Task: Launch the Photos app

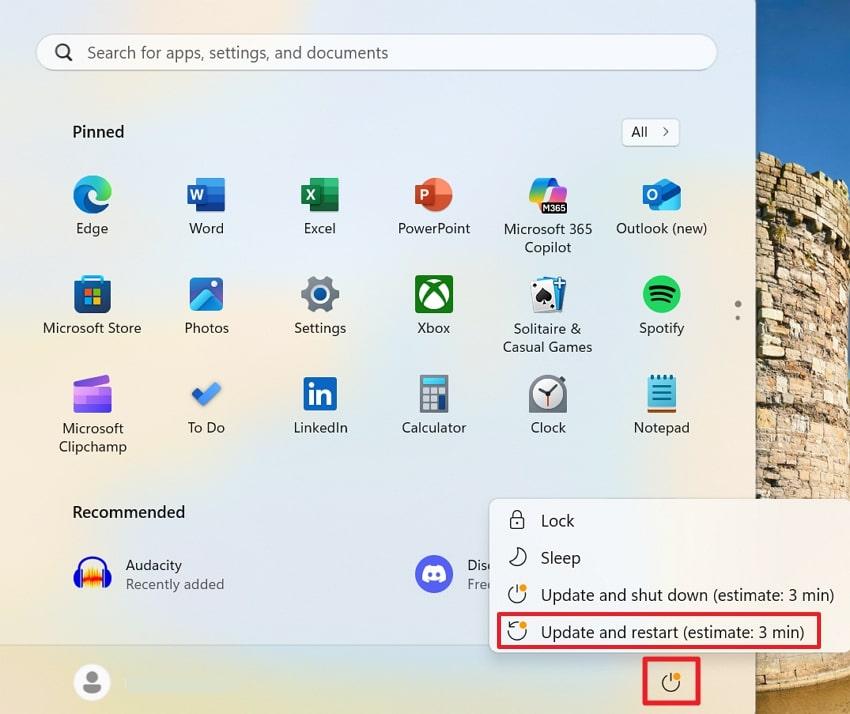Action: pyautogui.click(x=206, y=305)
